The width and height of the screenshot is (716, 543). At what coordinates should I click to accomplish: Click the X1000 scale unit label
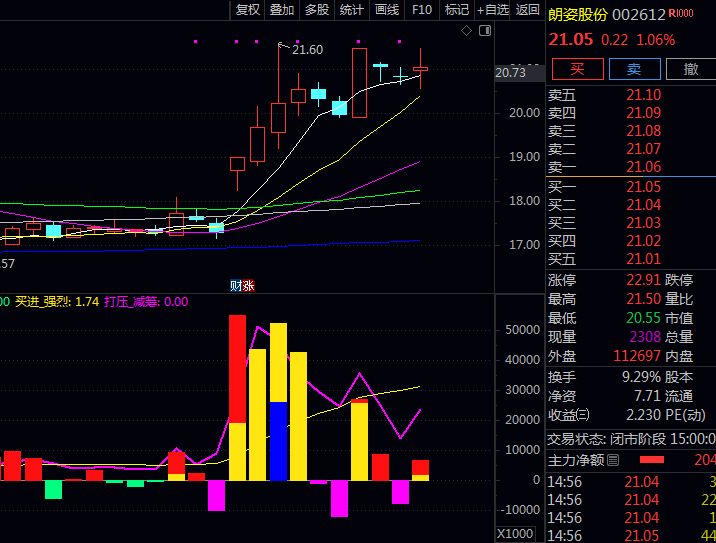pyautogui.click(x=518, y=534)
